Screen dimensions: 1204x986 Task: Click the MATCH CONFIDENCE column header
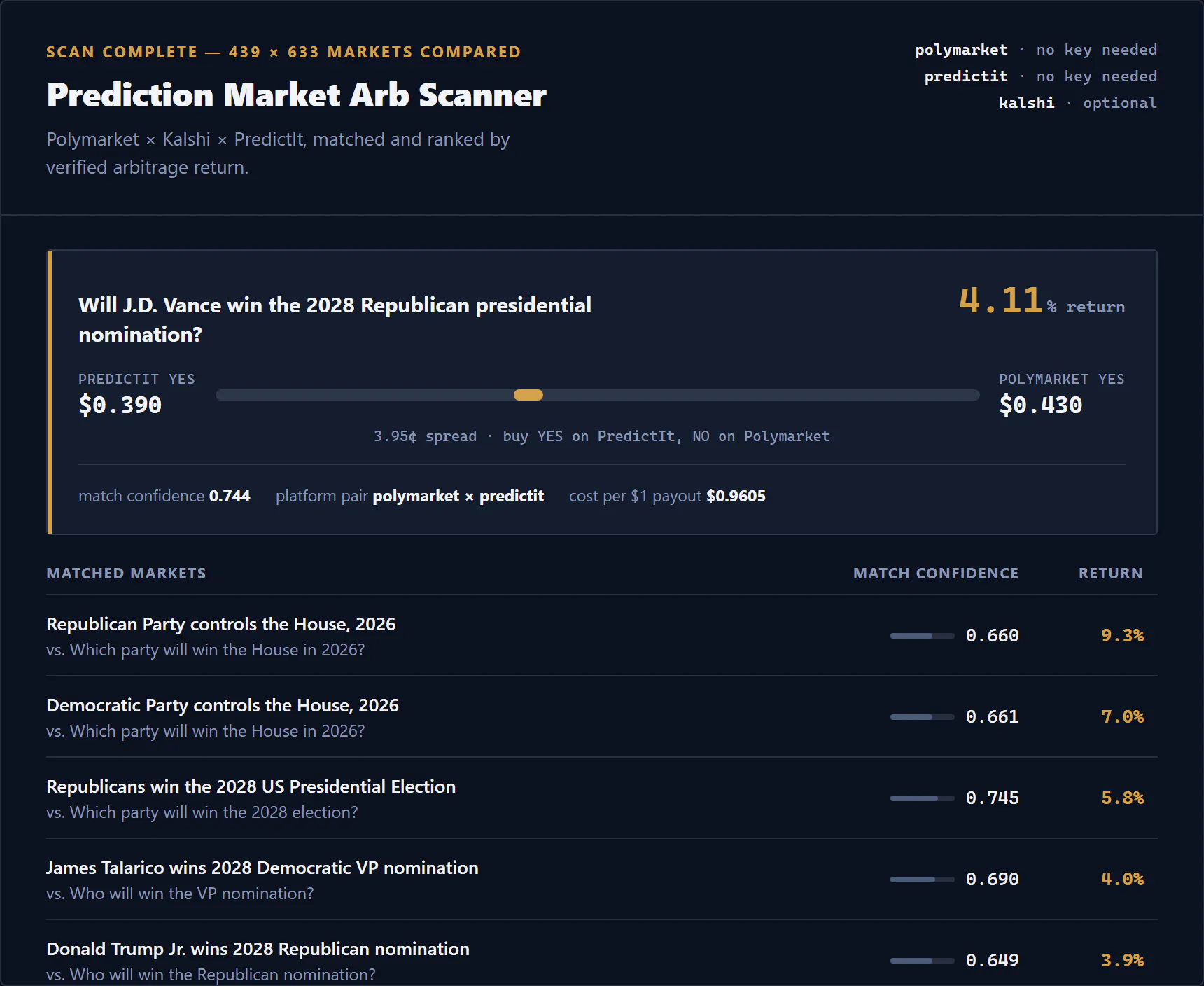[936, 574]
